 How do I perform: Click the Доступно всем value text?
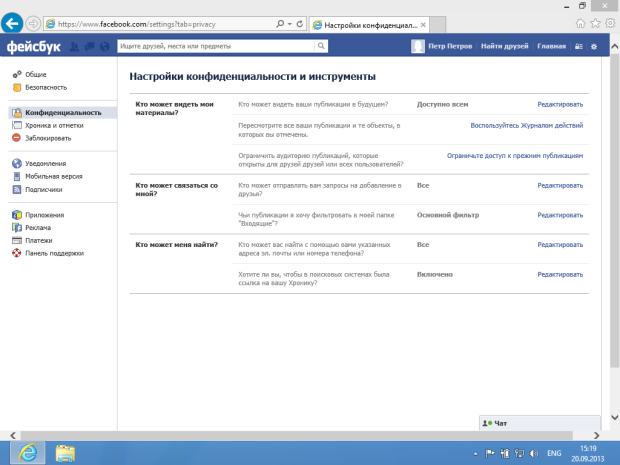point(442,104)
